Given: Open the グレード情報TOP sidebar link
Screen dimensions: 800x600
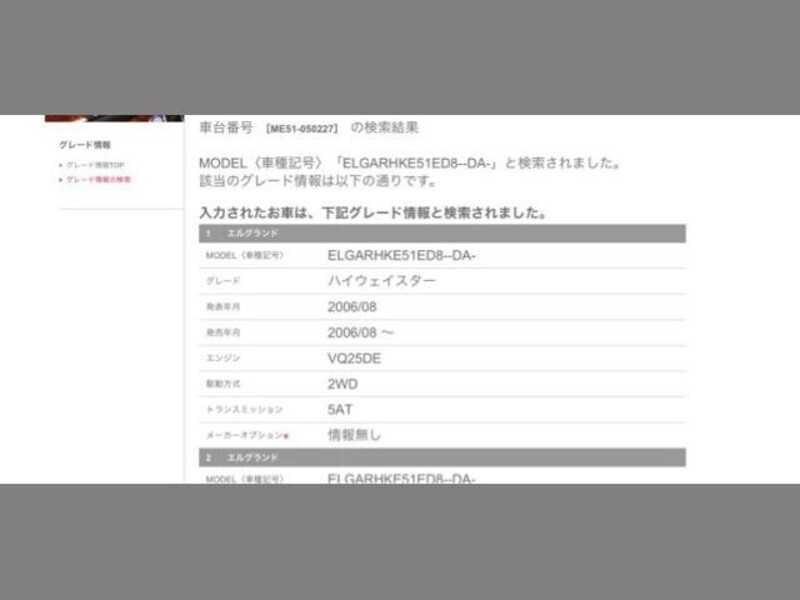Looking at the screenshot, I should pos(95,165).
